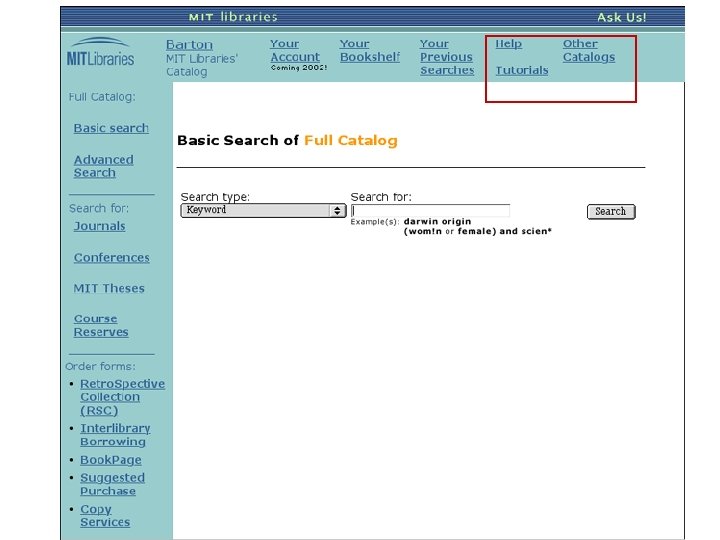Click the MIT Libraries logo
The width and height of the screenshot is (720, 540).
pos(100,52)
